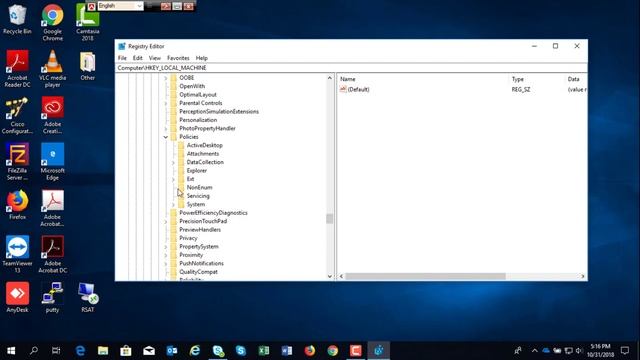This screenshot has height=360, width=640.
Task: Open the View menu
Action: pos(155,58)
